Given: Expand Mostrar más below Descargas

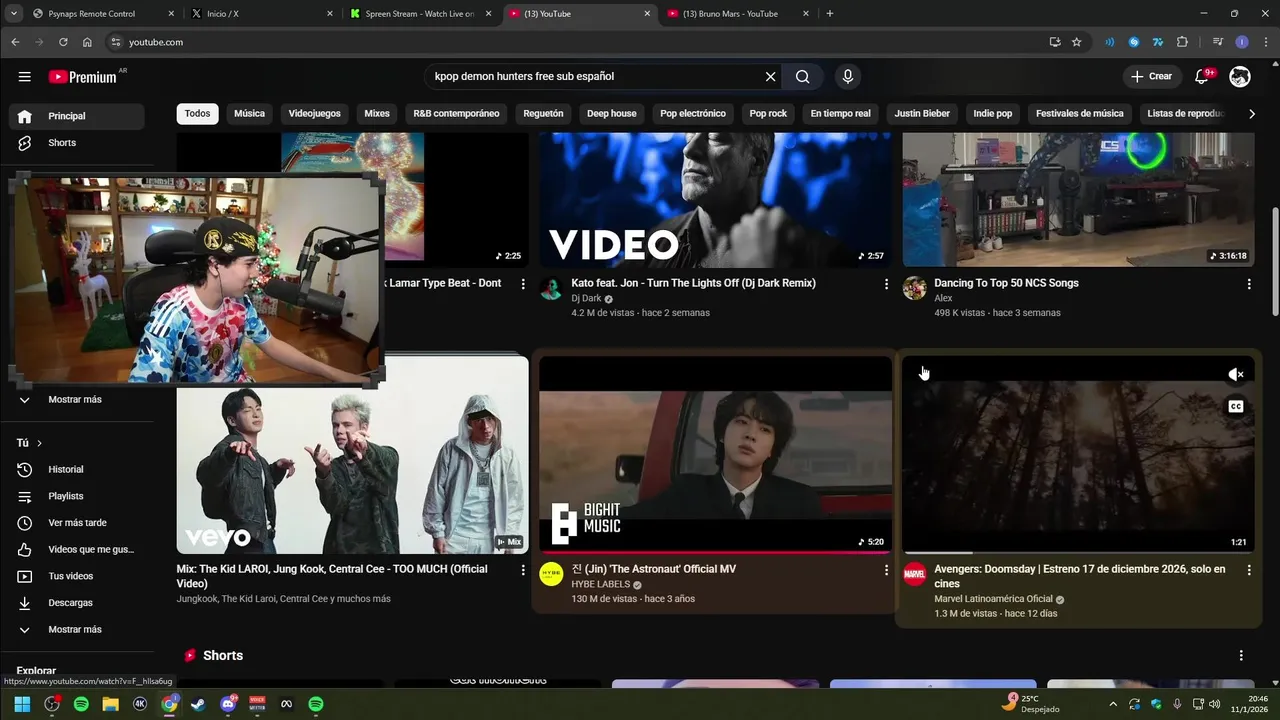Looking at the screenshot, I should [x=78, y=630].
